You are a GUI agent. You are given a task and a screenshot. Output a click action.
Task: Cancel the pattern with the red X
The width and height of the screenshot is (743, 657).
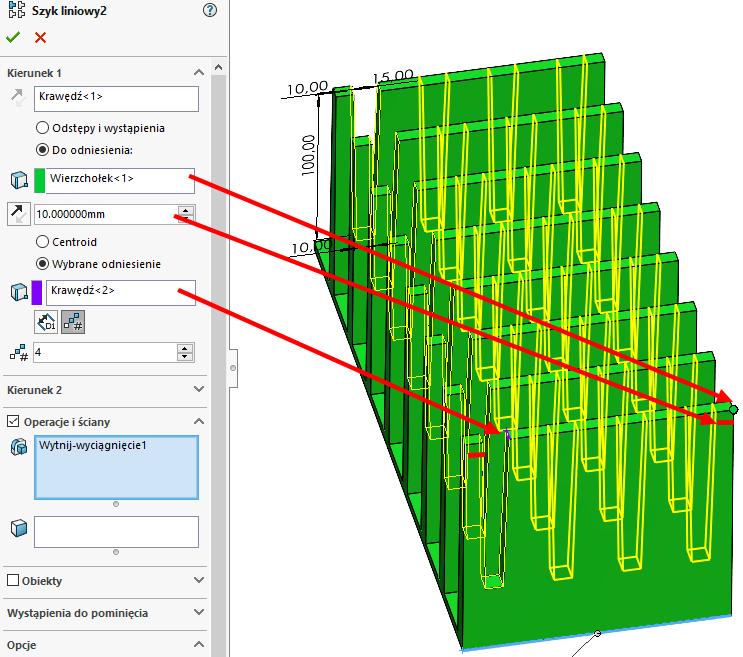click(x=41, y=37)
